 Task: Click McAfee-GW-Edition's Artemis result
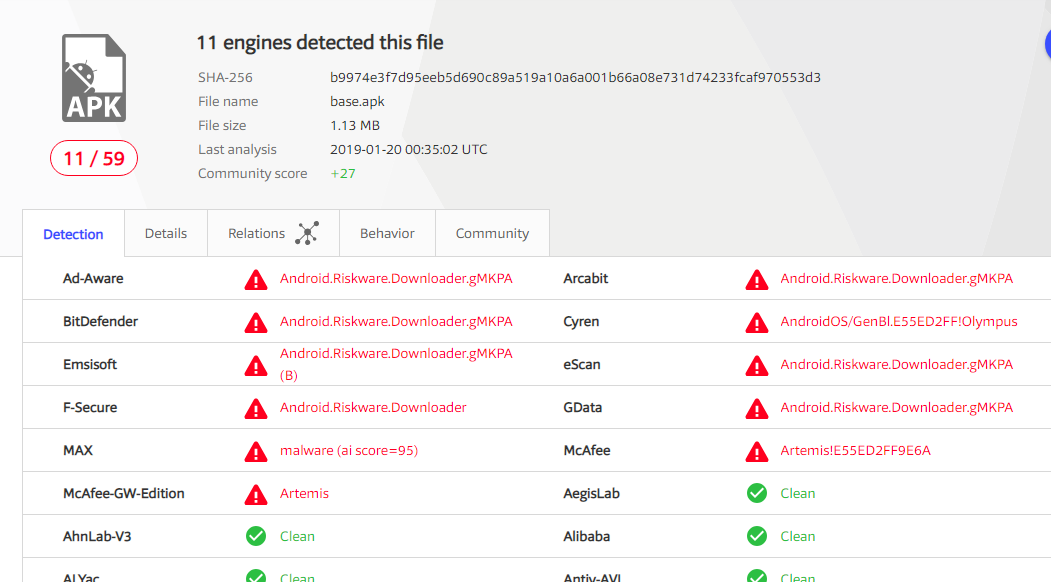(304, 493)
